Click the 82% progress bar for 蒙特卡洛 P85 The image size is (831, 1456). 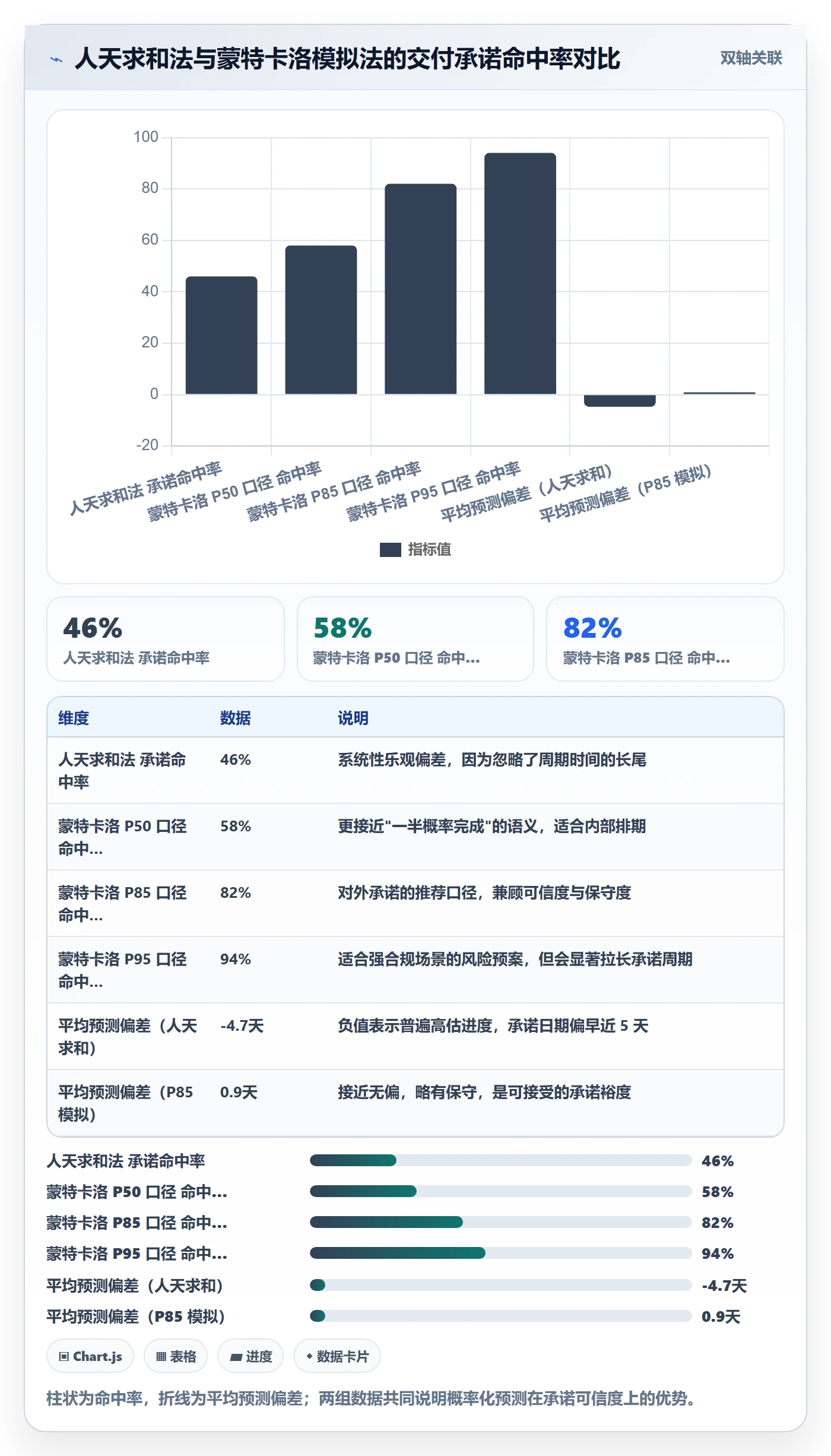[x=500, y=1222]
